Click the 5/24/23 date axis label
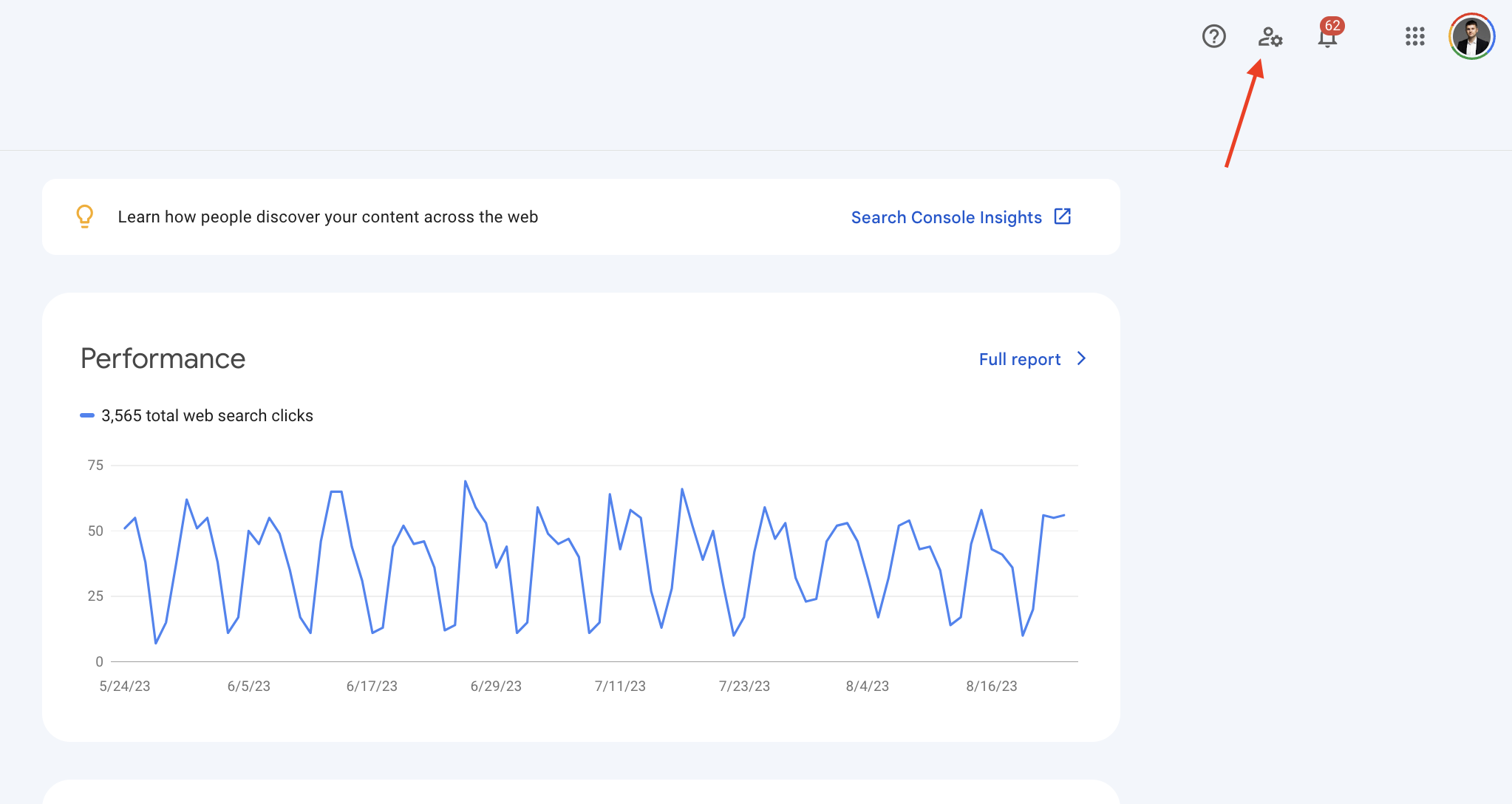 tap(125, 686)
